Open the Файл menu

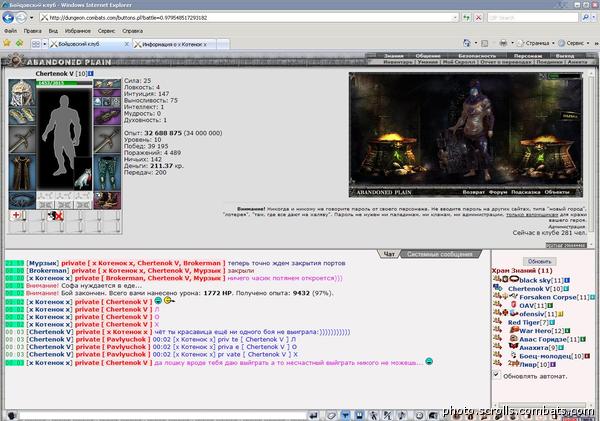pos(11,31)
